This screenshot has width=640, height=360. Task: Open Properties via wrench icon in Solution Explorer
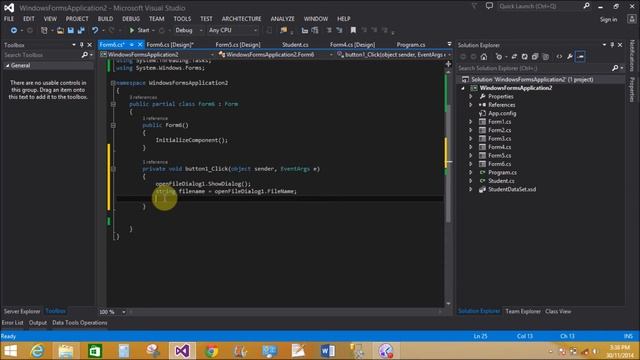[570, 57]
